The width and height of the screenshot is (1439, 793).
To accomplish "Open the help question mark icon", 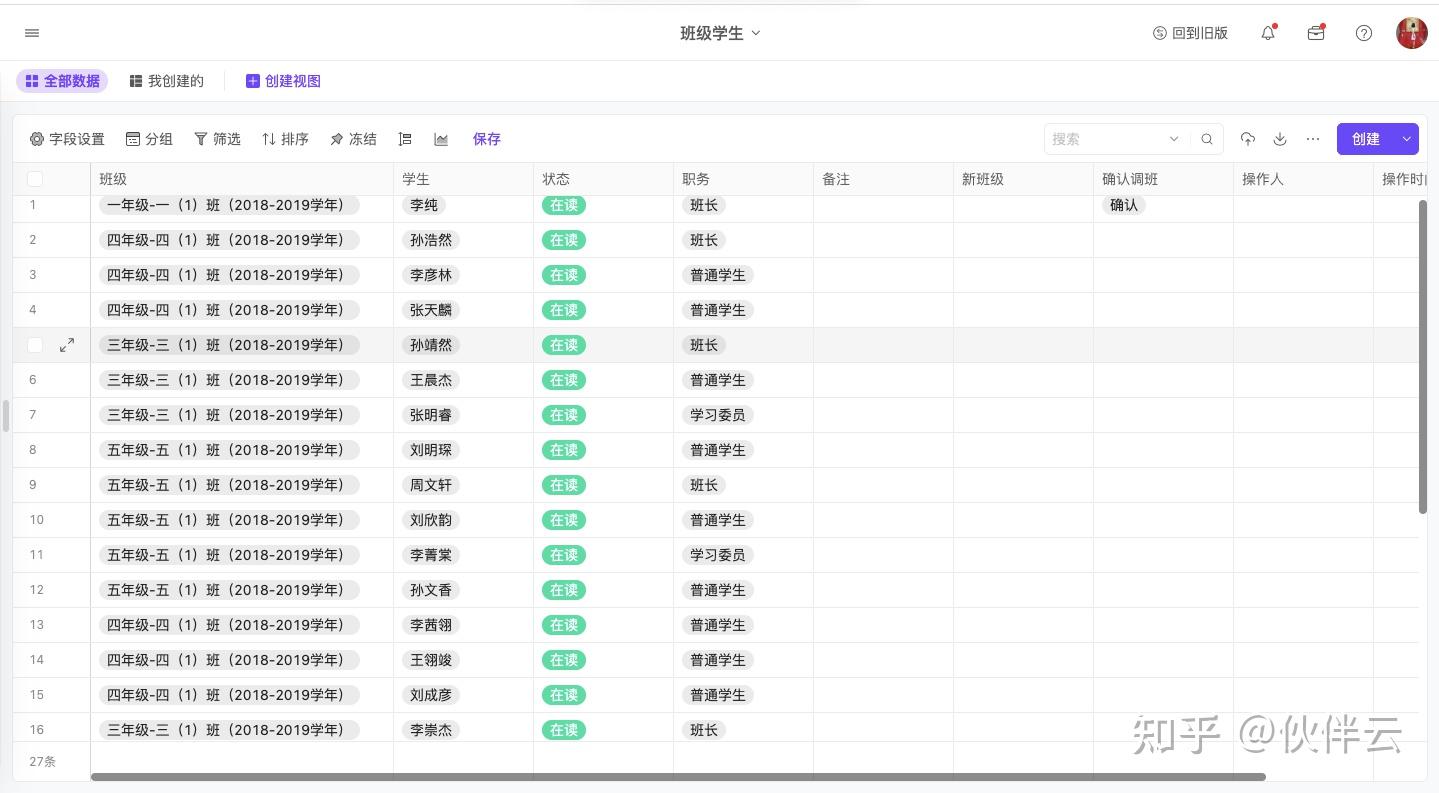I will click(1364, 33).
